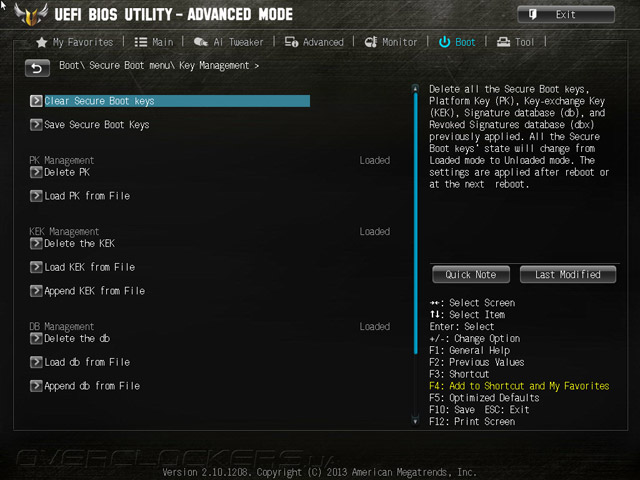This screenshot has height=480, width=640.
Task: Click the F3: Shortcut hint
Action: pos(459,374)
